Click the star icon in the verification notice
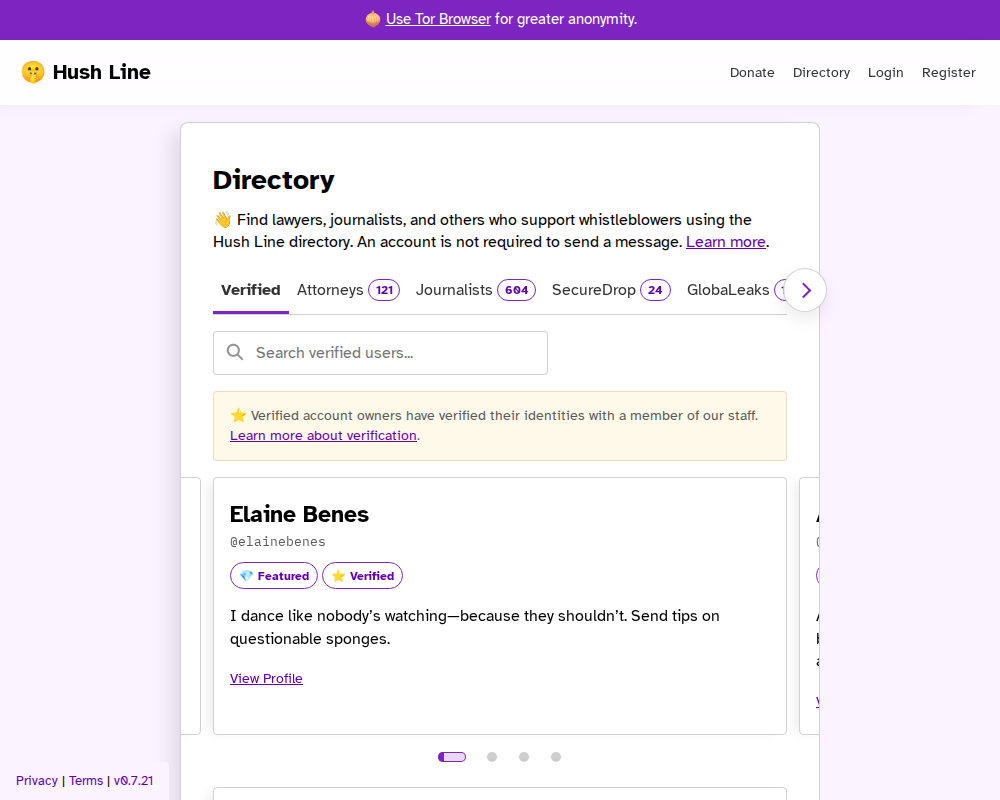Image resolution: width=1000 pixels, height=800 pixels. (239, 415)
